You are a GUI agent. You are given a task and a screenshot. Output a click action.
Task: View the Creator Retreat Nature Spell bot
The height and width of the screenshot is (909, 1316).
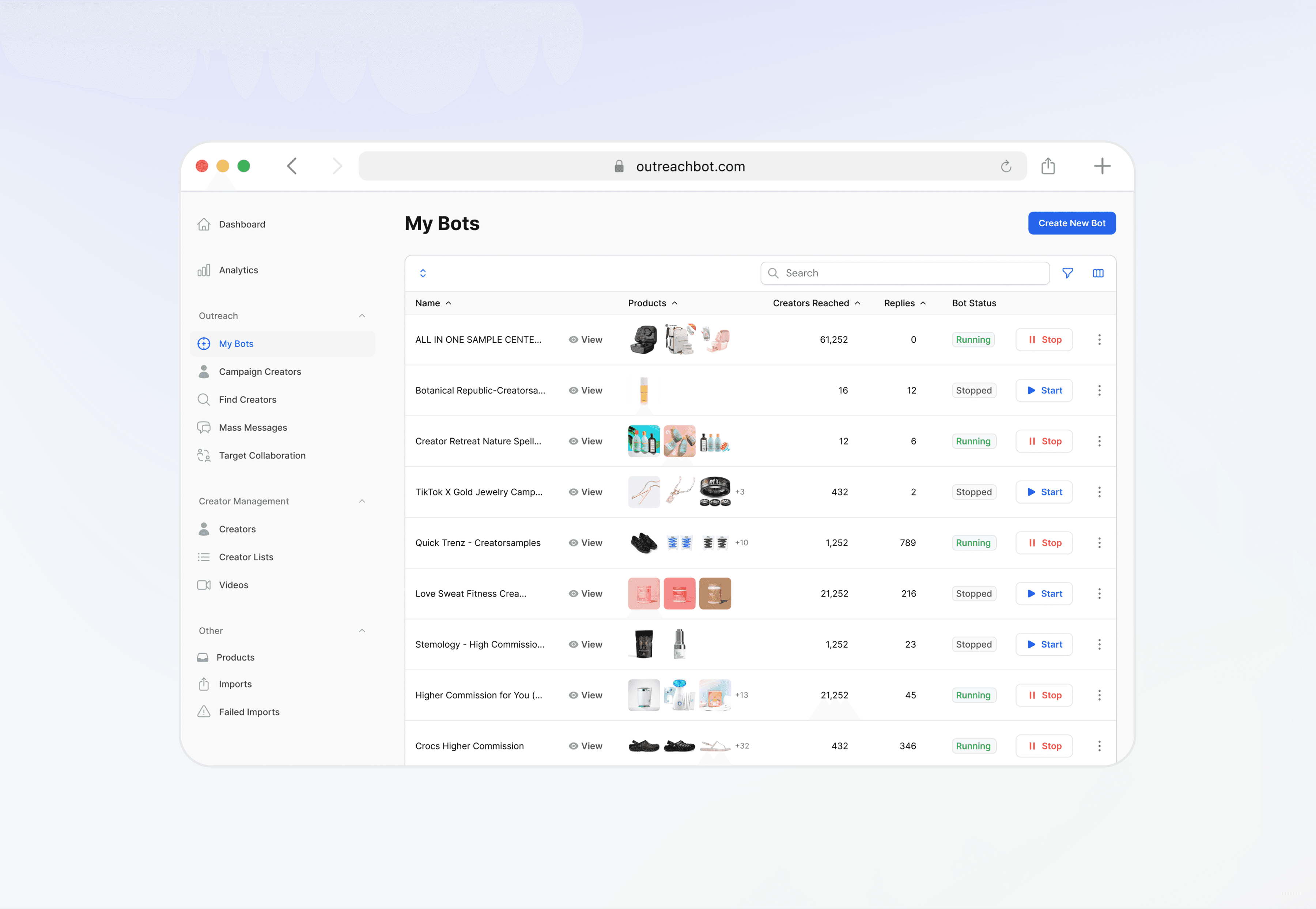tap(585, 442)
